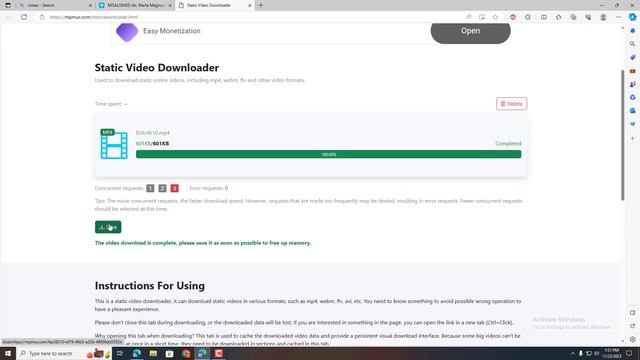Open Task View on the taskbar
This screenshot has height=360, width=640.
[120, 353]
